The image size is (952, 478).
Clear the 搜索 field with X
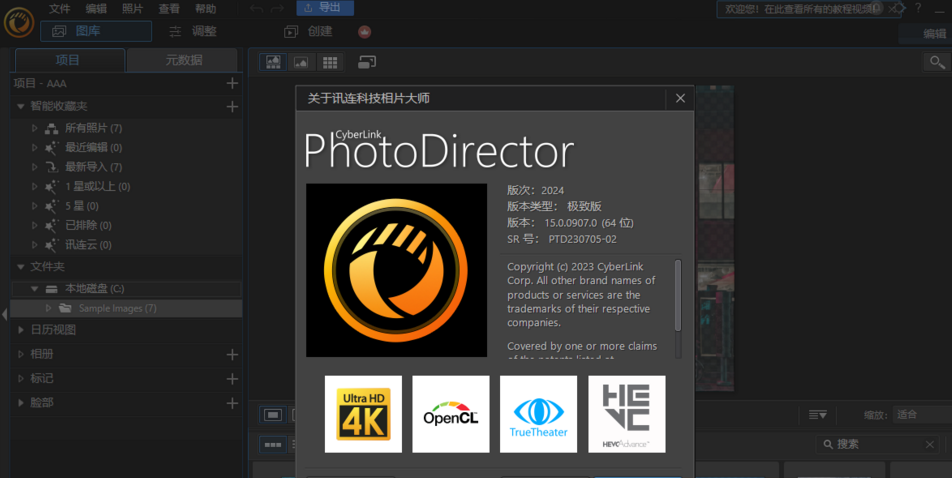point(930,445)
